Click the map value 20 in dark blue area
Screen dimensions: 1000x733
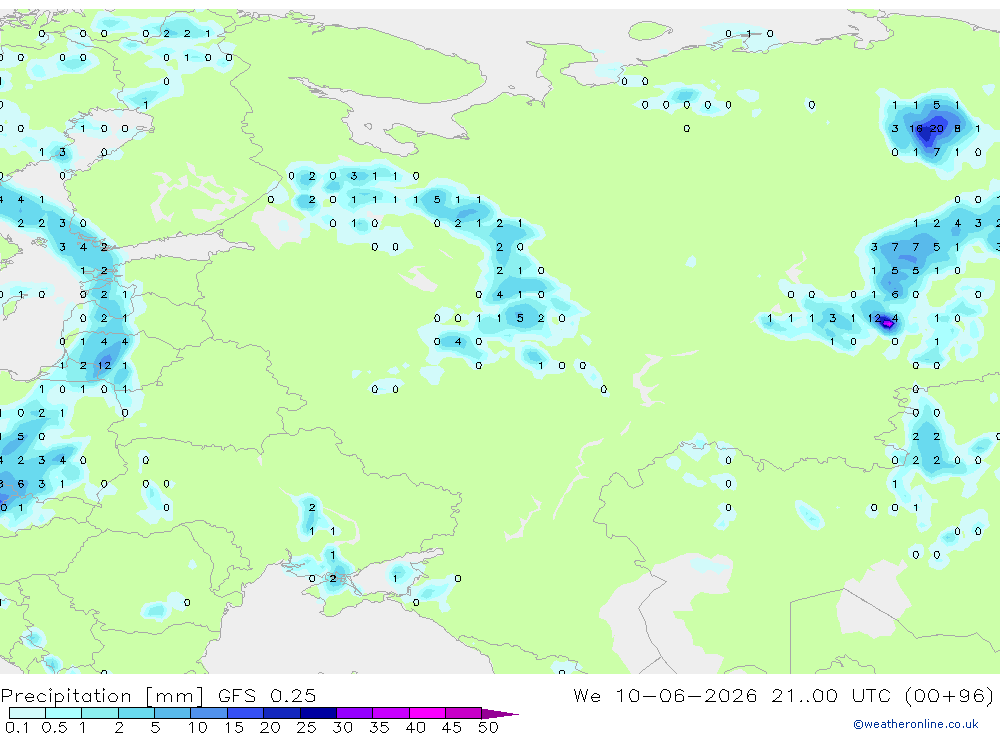936,128
